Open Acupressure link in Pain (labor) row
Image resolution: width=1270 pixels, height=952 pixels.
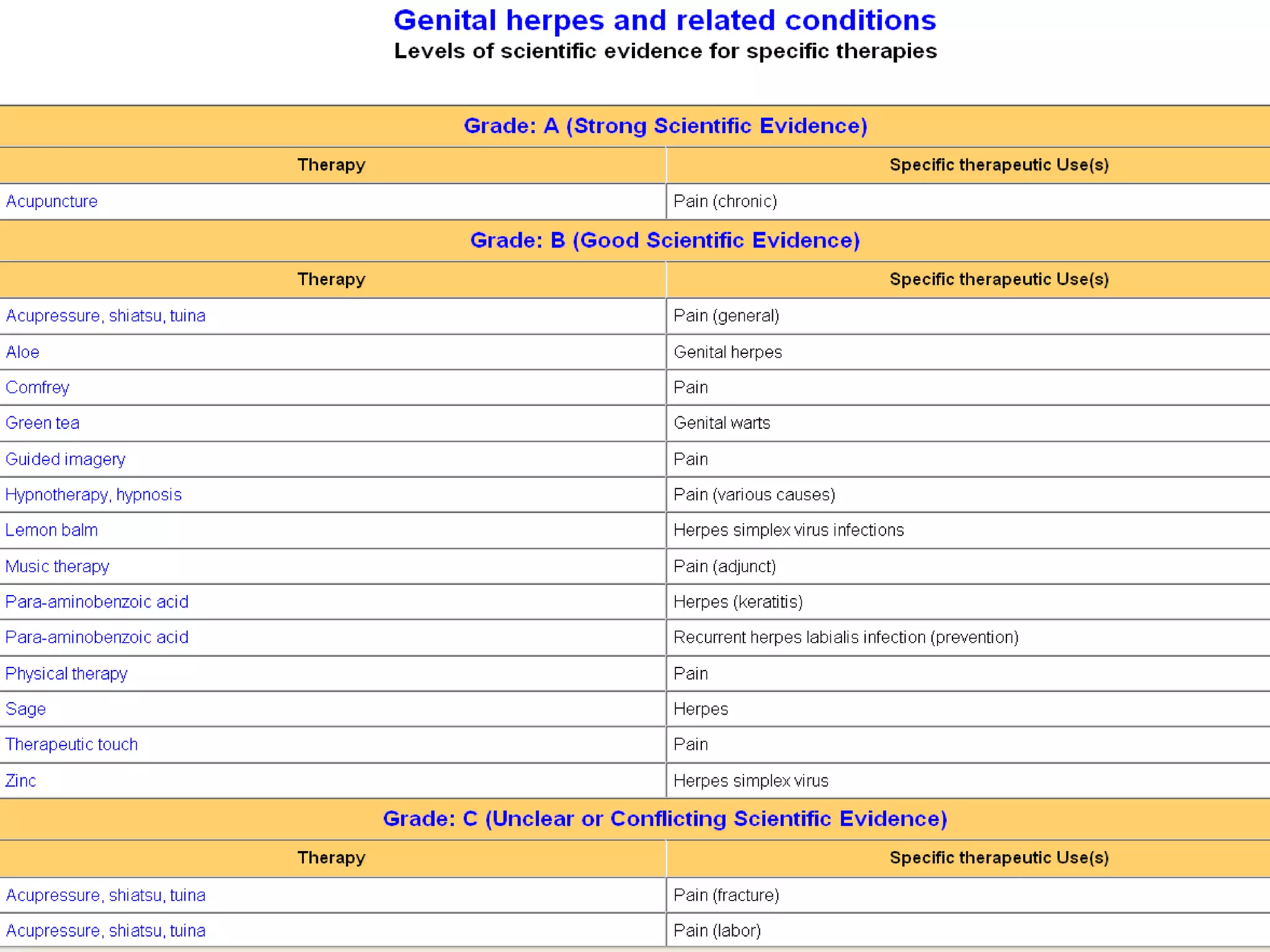coord(105,931)
